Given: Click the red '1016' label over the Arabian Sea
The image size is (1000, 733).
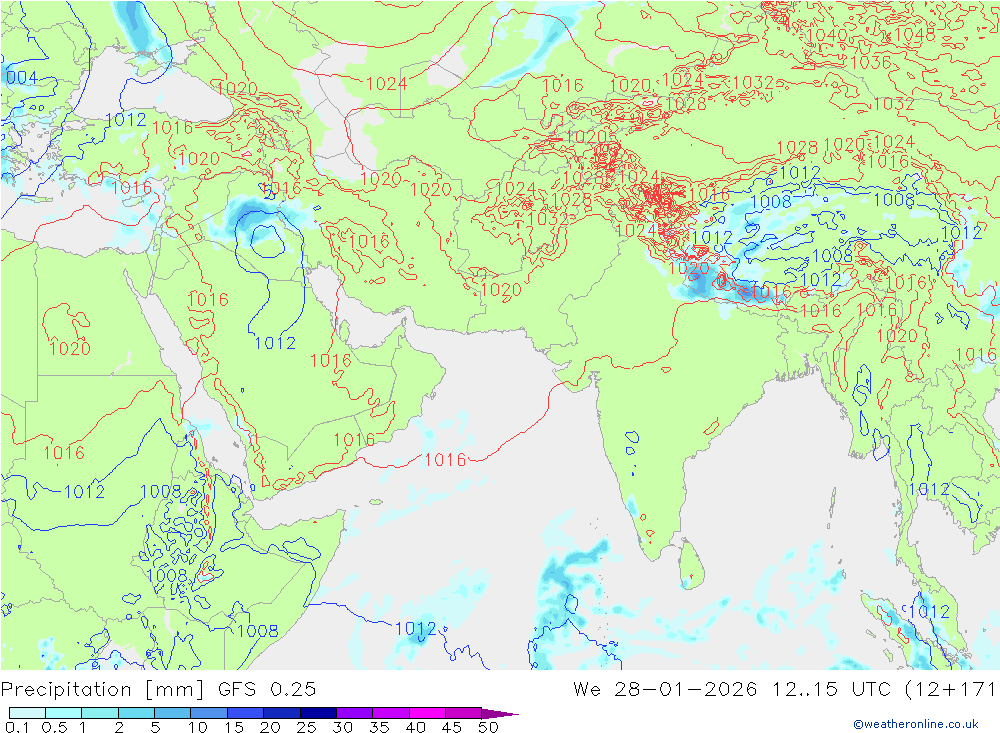Looking at the screenshot, I should (445, 459).
